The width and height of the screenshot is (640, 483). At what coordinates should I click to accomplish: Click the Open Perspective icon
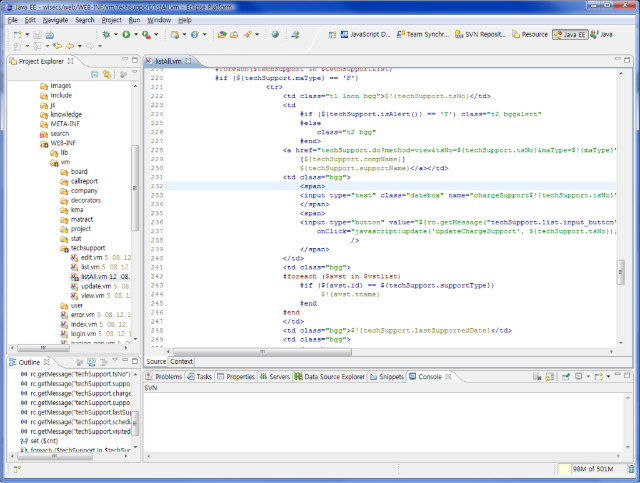point(332,35)
